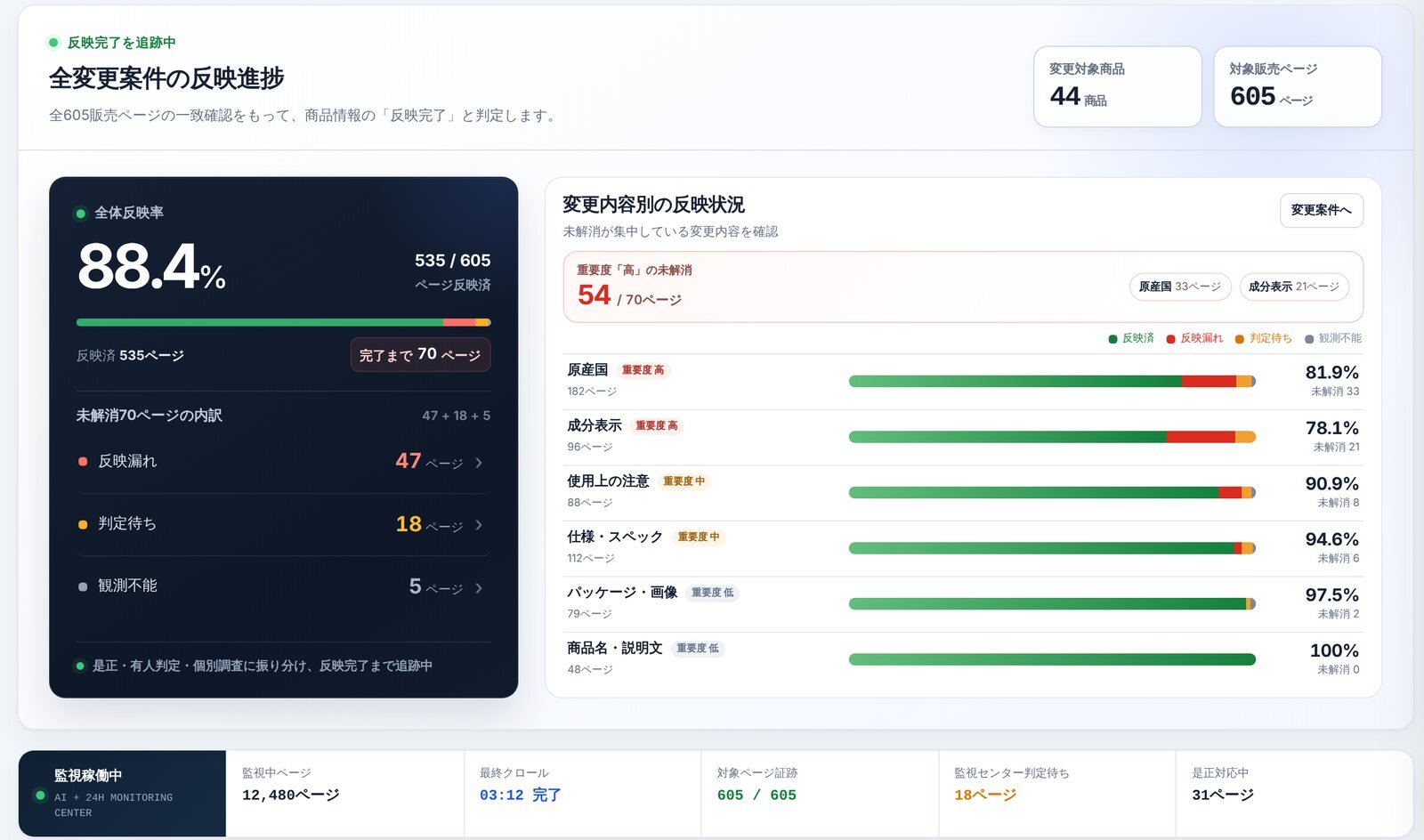Click the 原産国 row progress bar
1424x840 pixels.
tap(1052, 381)
